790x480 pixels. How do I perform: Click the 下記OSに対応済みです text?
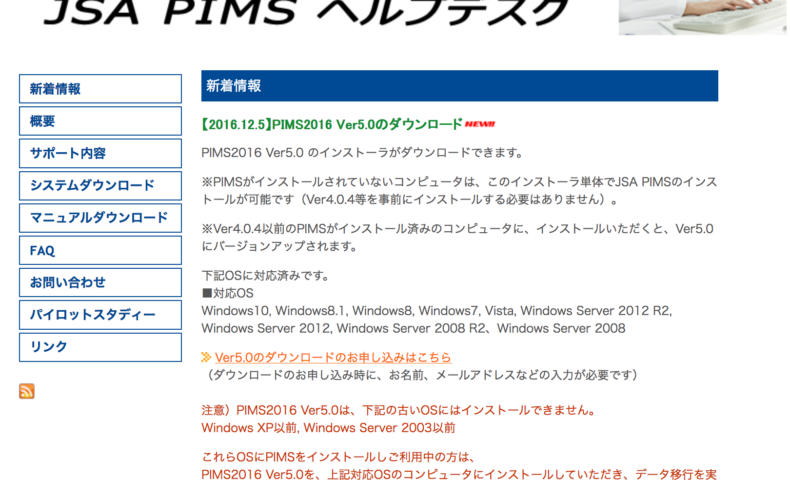point(266,276)
